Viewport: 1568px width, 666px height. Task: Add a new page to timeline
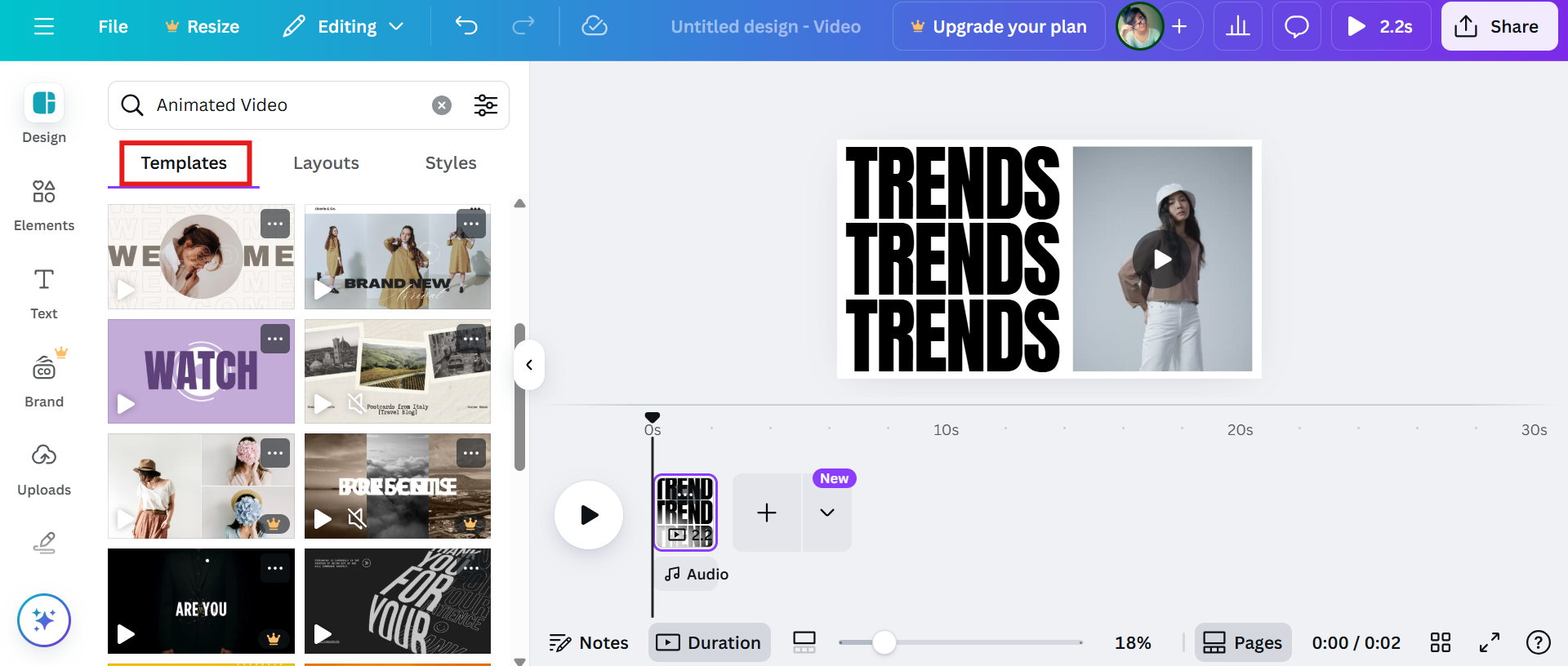tap(767, 513)
